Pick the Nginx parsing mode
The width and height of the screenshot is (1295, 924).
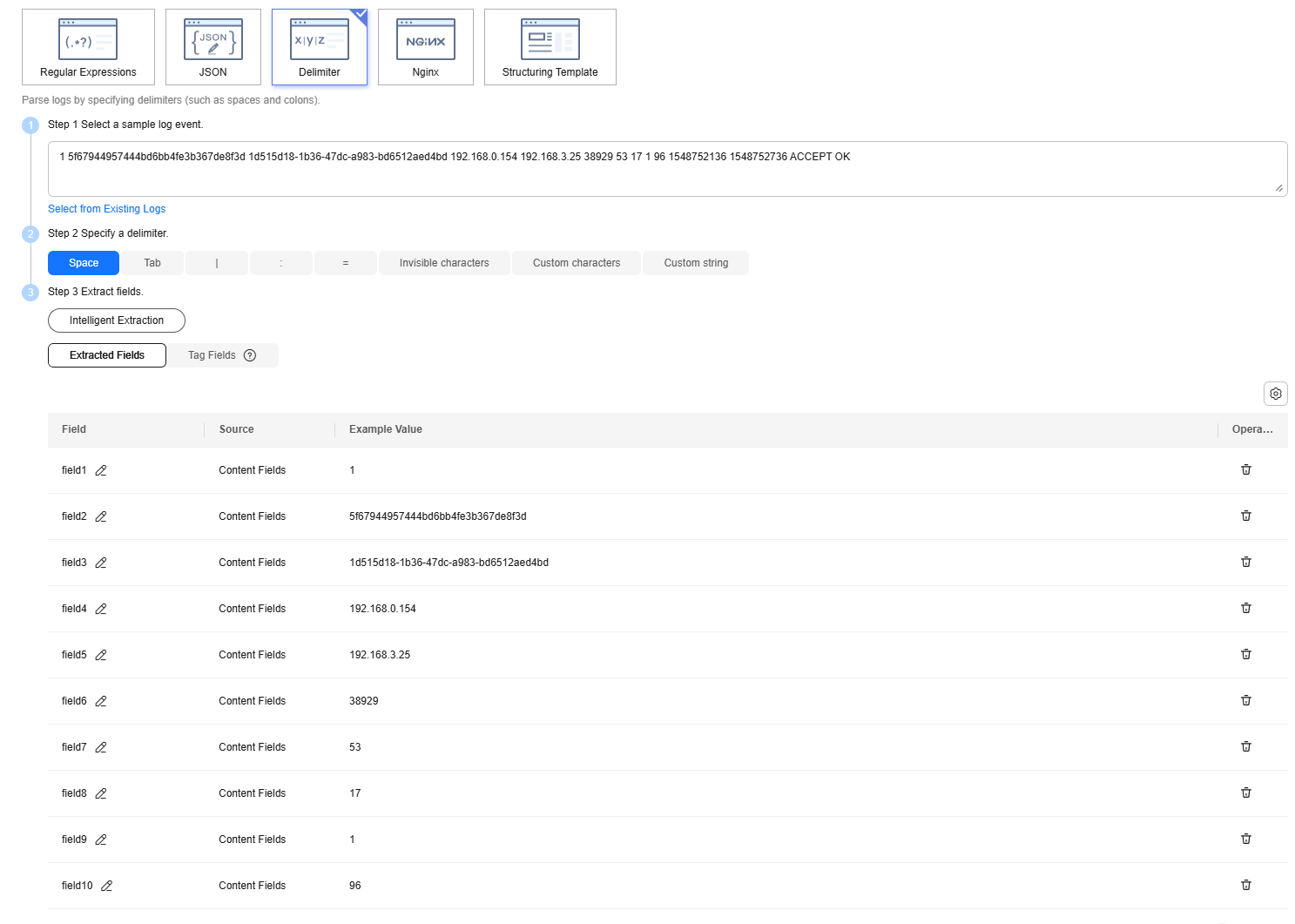425,47
